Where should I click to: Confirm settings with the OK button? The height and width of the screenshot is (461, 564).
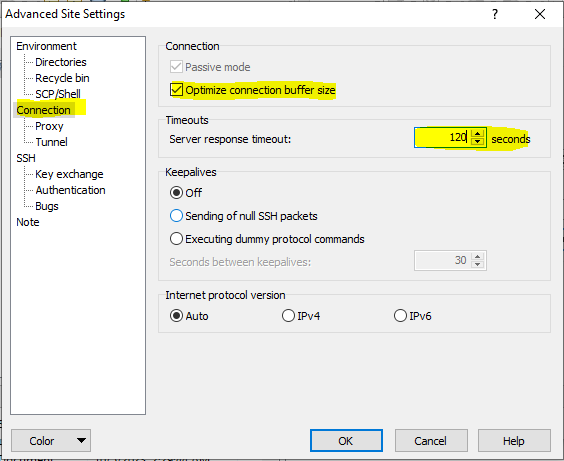(x=346, y=441)
